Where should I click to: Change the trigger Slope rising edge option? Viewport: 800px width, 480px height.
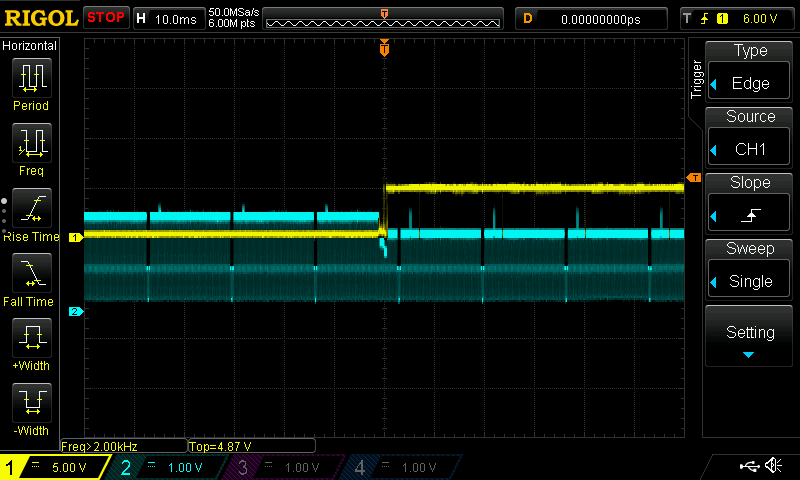pos(750,204)
